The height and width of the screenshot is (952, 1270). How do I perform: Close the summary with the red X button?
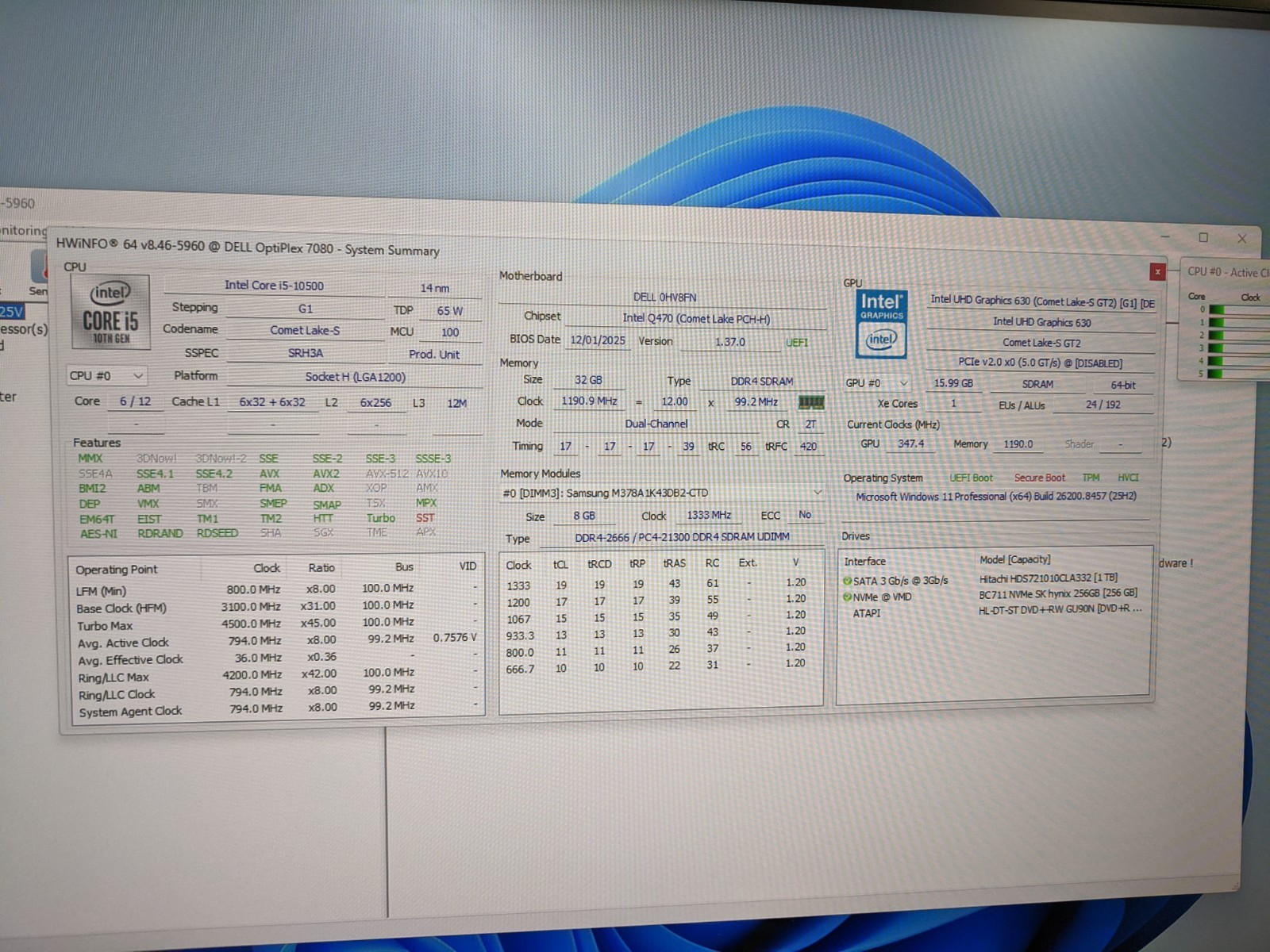tap(1157, 272)
